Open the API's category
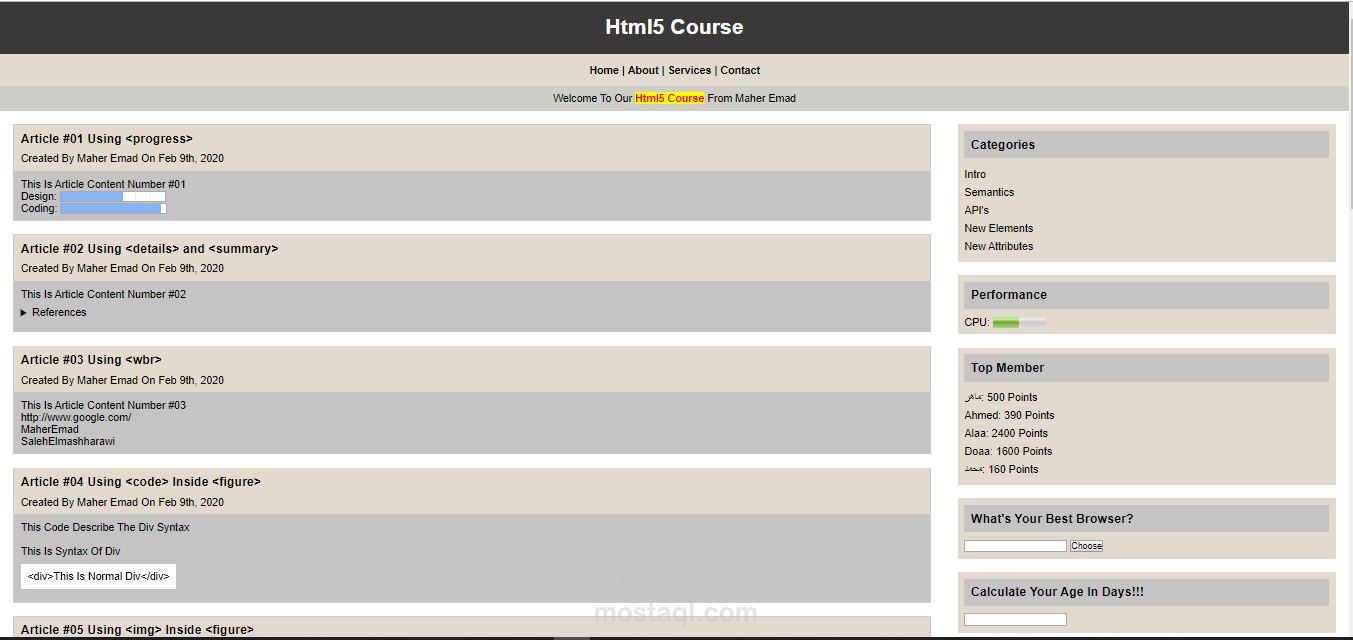 (975, 210)
